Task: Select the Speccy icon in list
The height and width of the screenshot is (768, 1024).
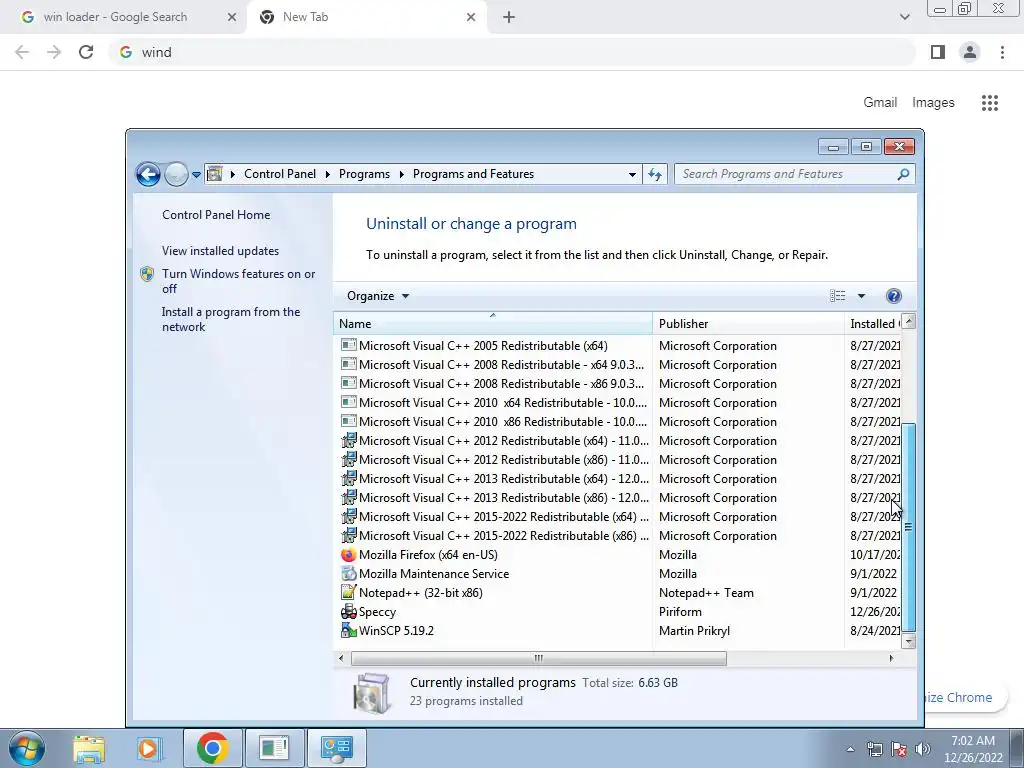Action: click(349, 612)
